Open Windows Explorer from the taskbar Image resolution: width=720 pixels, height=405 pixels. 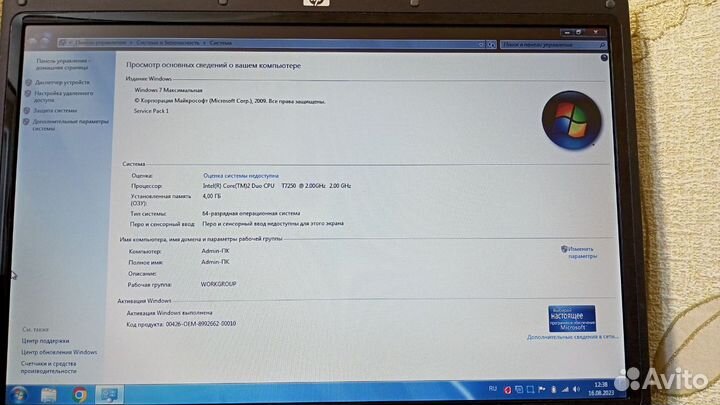pyautogui.click(x=49, y=395)
